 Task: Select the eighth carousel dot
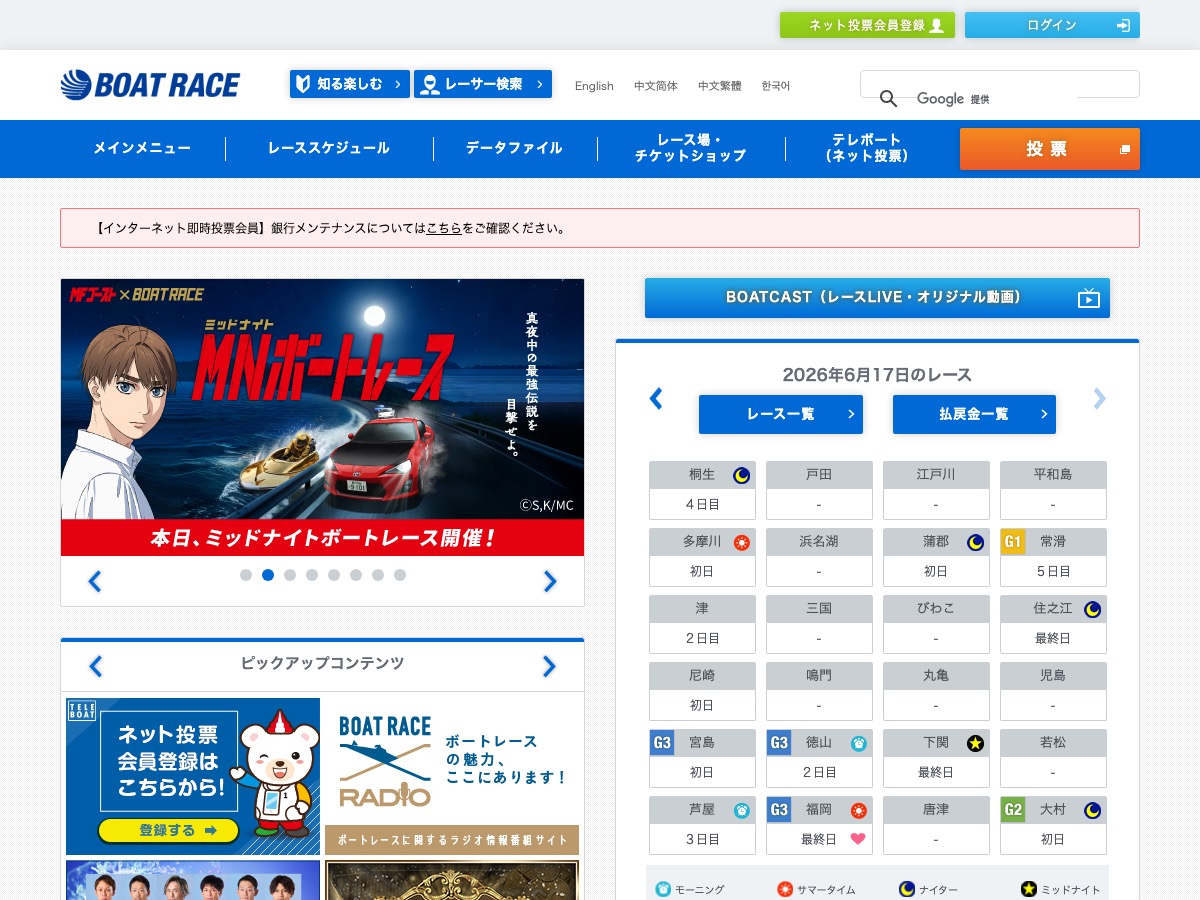coord(400,575)
